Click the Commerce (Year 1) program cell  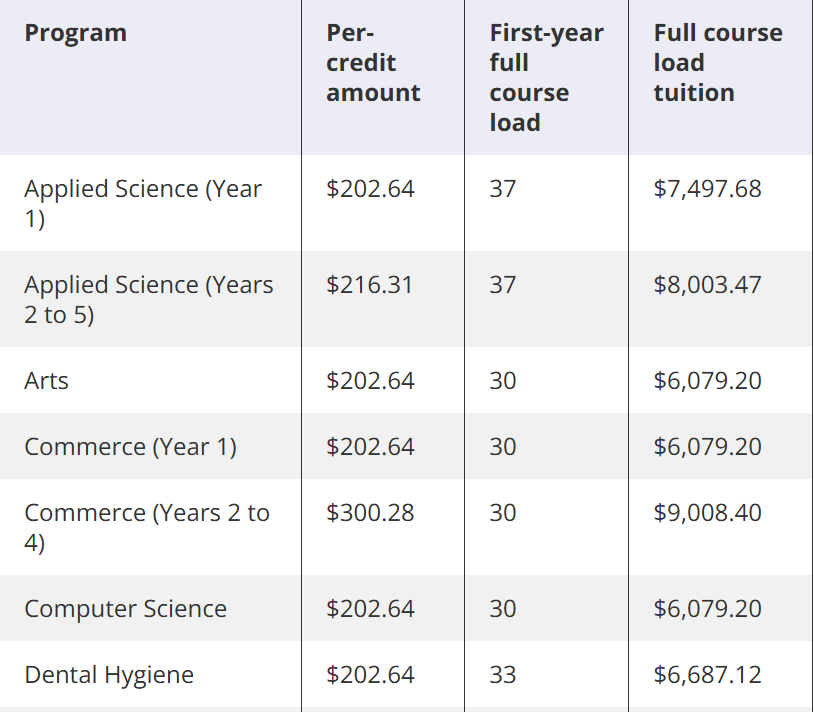[130, 447]
